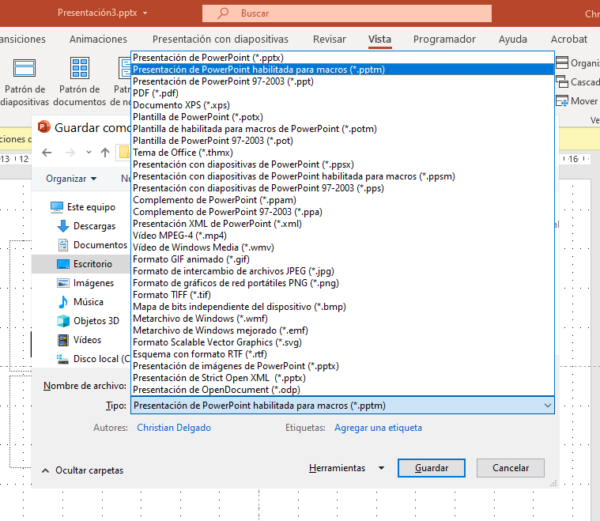Screen dimensions: 600x521
Task: Open the Patrón de diapositivas view
Action: pos(24,81)
